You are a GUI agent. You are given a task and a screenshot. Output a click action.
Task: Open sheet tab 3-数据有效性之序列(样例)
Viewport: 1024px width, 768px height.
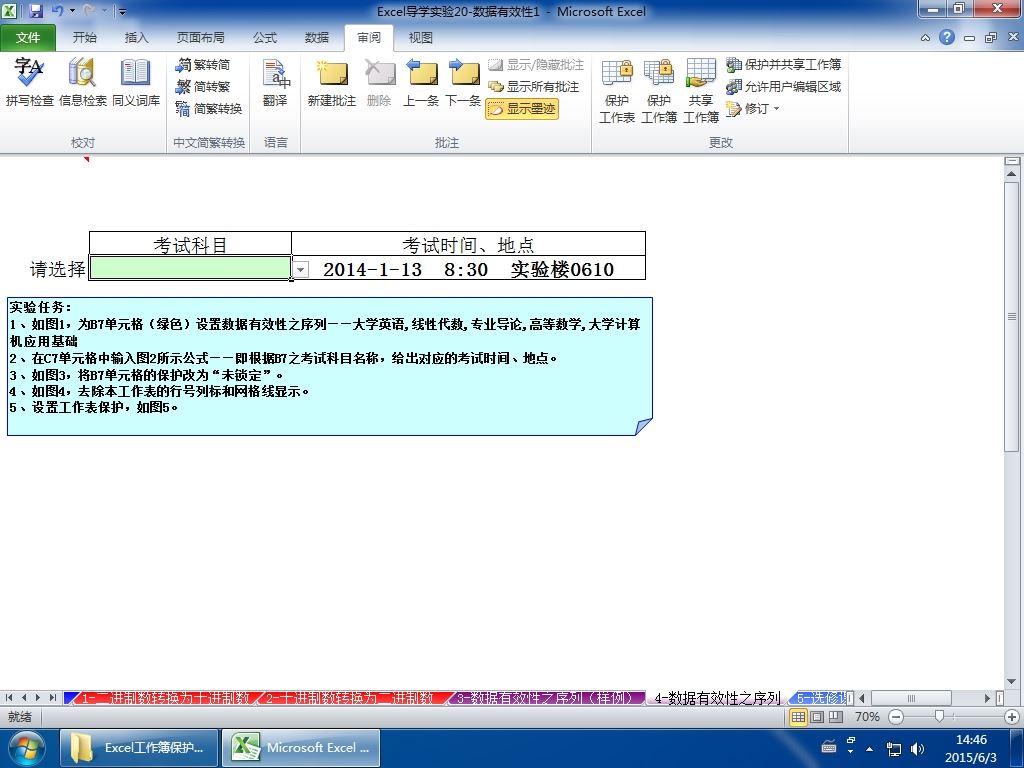[x=546, y=698]
